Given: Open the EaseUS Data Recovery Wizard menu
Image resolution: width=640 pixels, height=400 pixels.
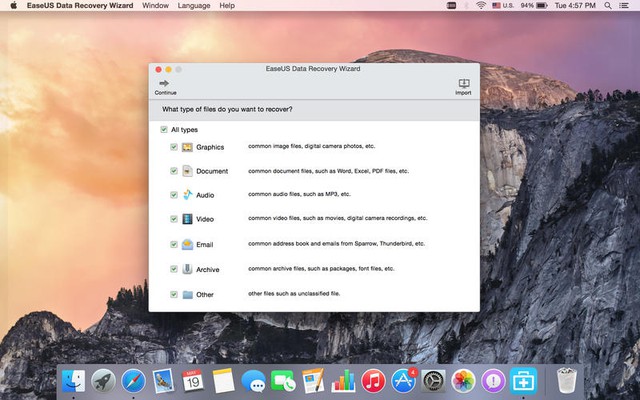Looking at the screenshot, I should click(x=81, y=6).
